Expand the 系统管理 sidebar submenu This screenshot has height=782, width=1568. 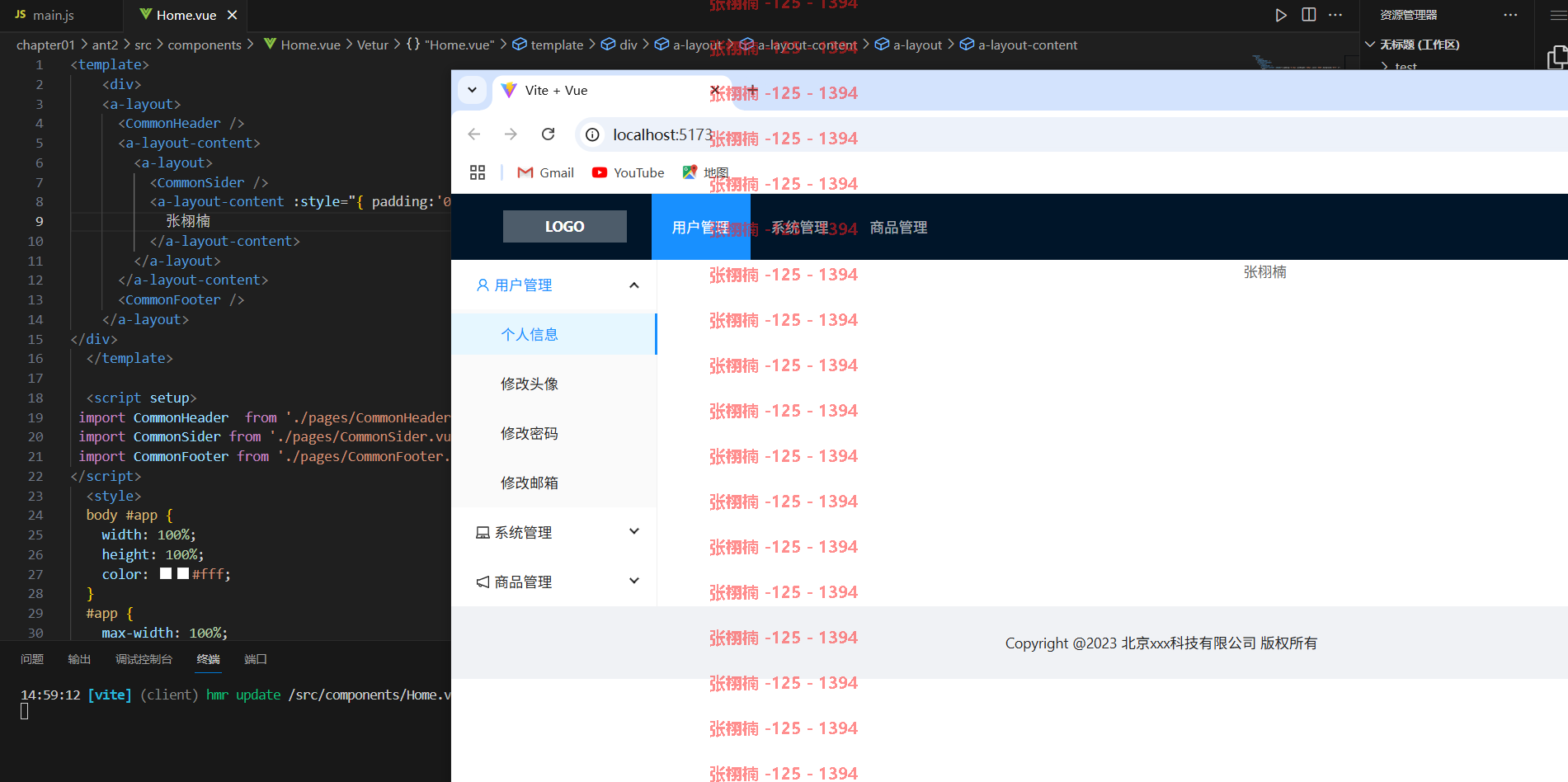[x=634, y=531]
